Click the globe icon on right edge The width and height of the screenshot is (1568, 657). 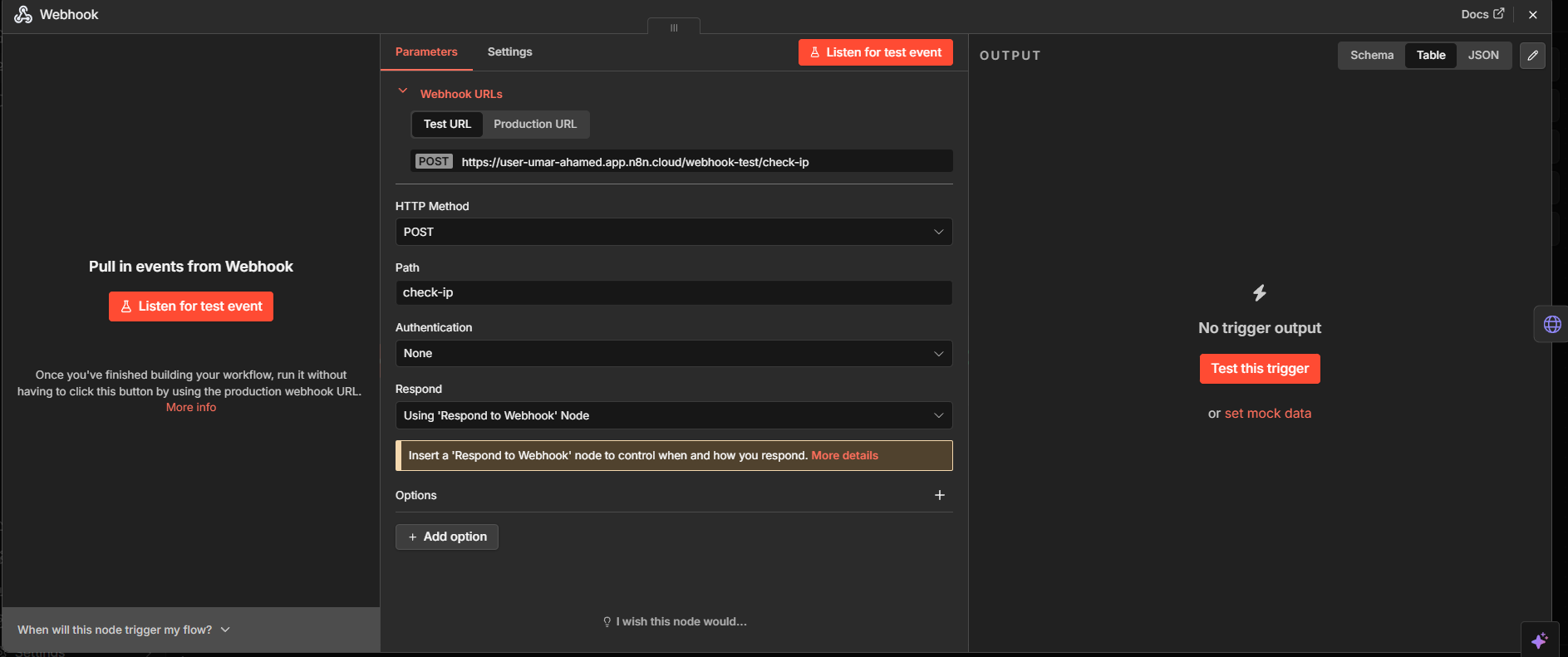tap(1552, 324)
